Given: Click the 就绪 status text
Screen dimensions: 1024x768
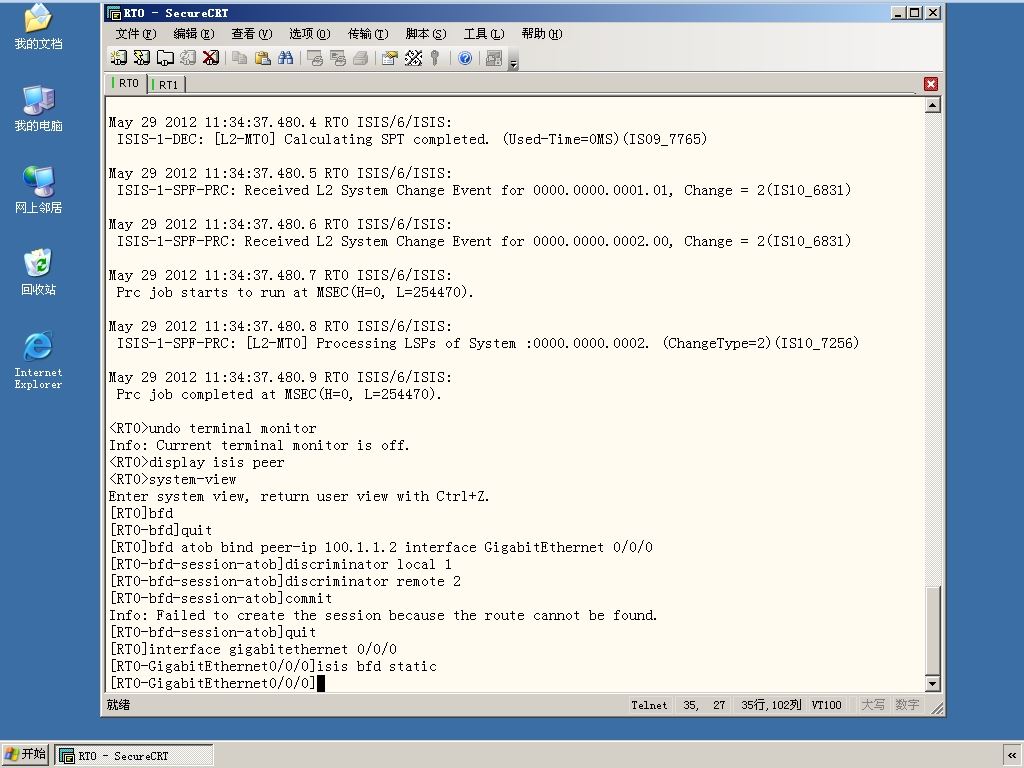Looking at the screenshot, I should [118, 705].
